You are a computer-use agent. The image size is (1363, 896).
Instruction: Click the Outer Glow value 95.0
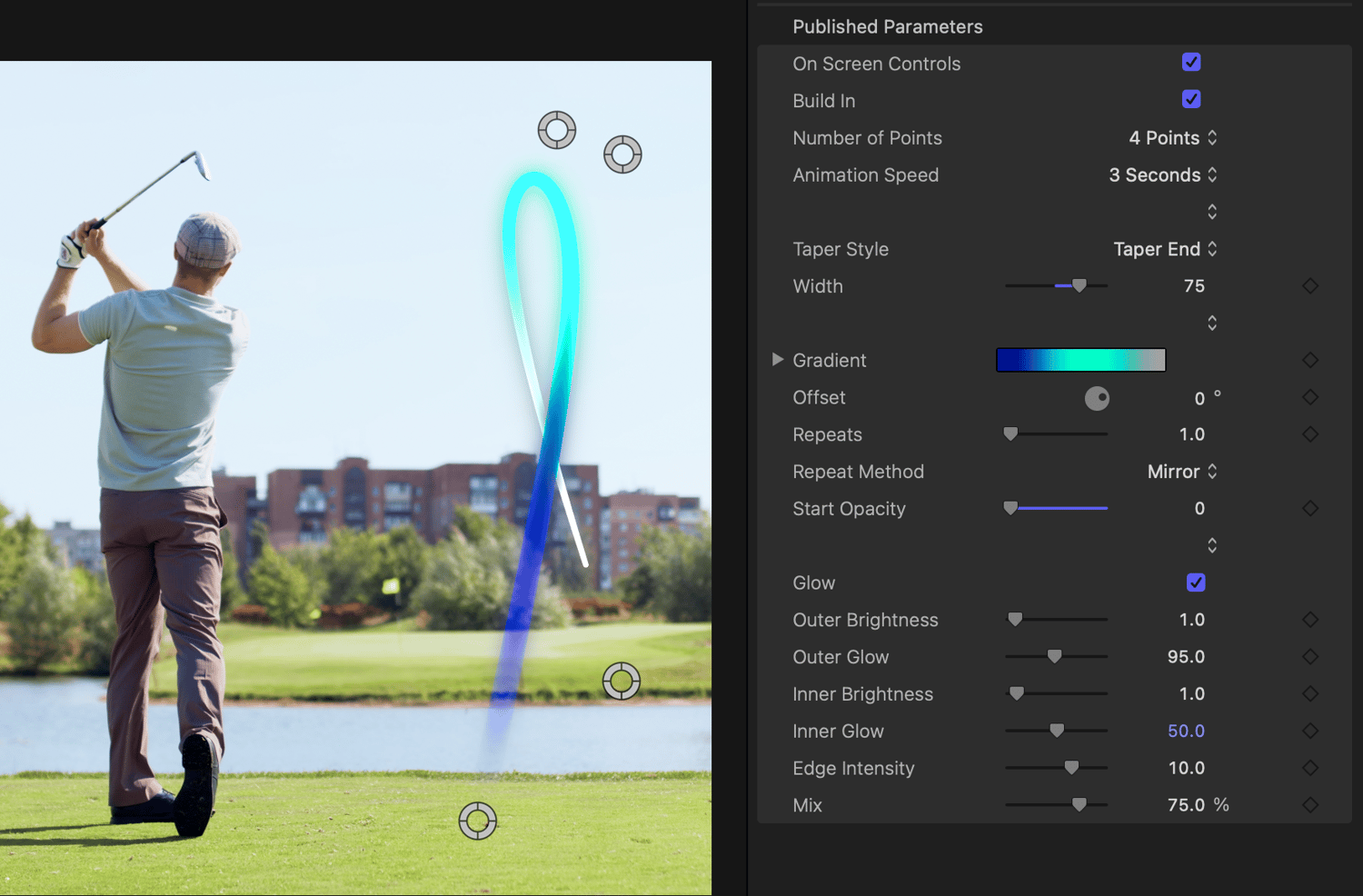point(1186,657)
